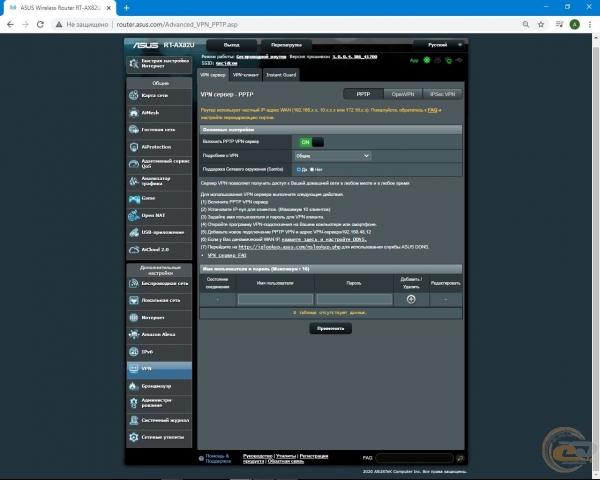Image resolution: width=600 pixels, height=480 pixels.
Task: Toggle the PPTP VPN server ON switch
Action: click(312, 142)
